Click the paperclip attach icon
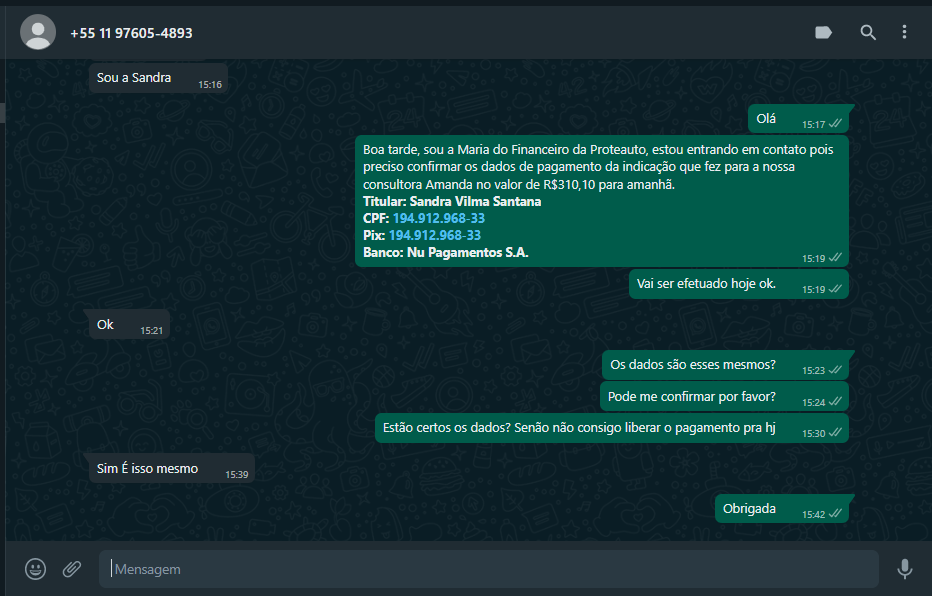This screenshot has width=932, height=596. [x=72, y=569]
